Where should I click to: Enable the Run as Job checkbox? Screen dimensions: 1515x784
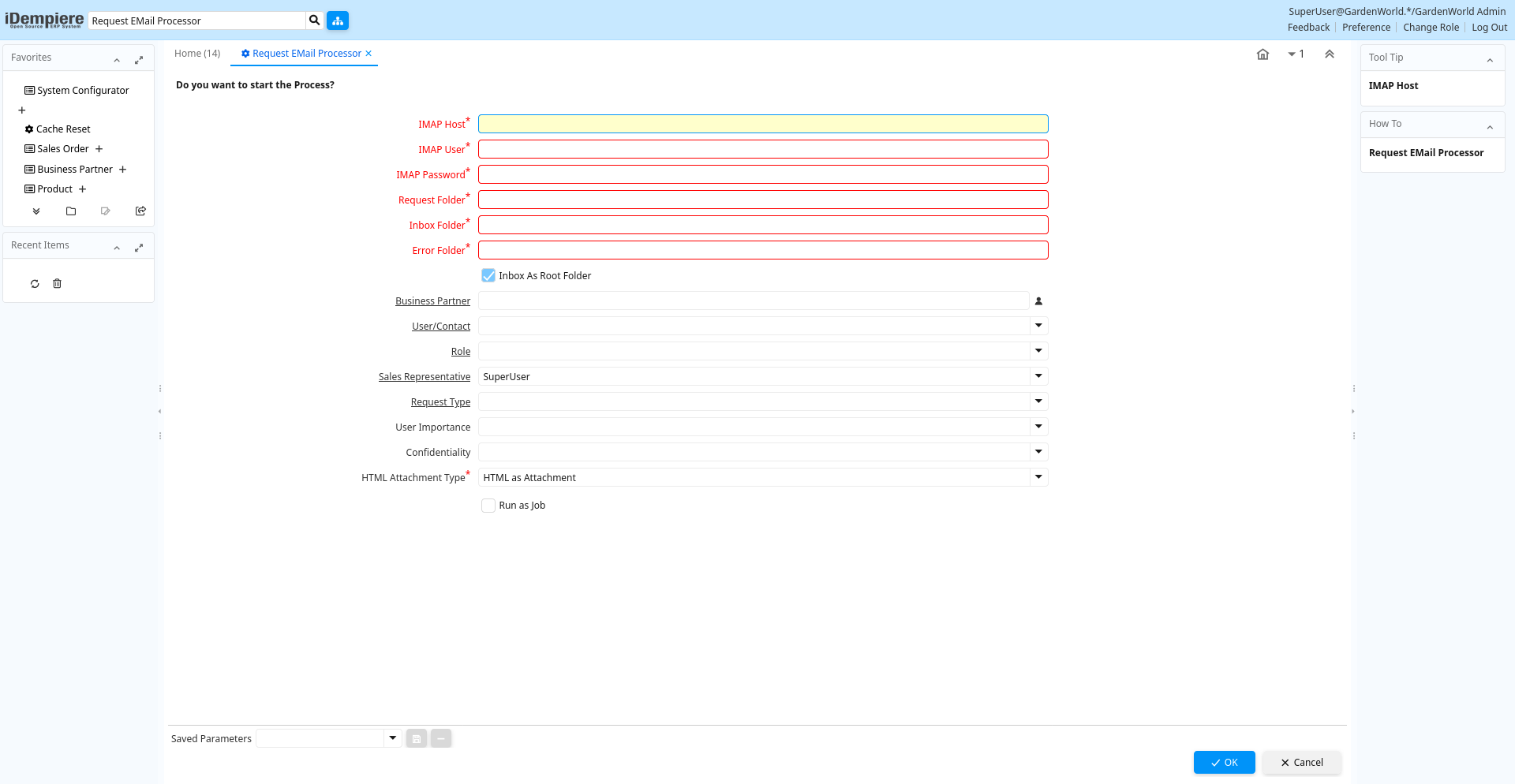tap(488, 506)
